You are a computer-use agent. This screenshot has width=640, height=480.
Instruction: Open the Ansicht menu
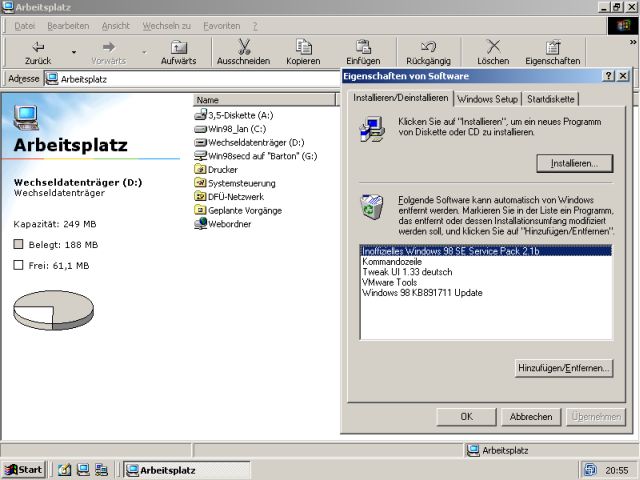click(116, 26)
